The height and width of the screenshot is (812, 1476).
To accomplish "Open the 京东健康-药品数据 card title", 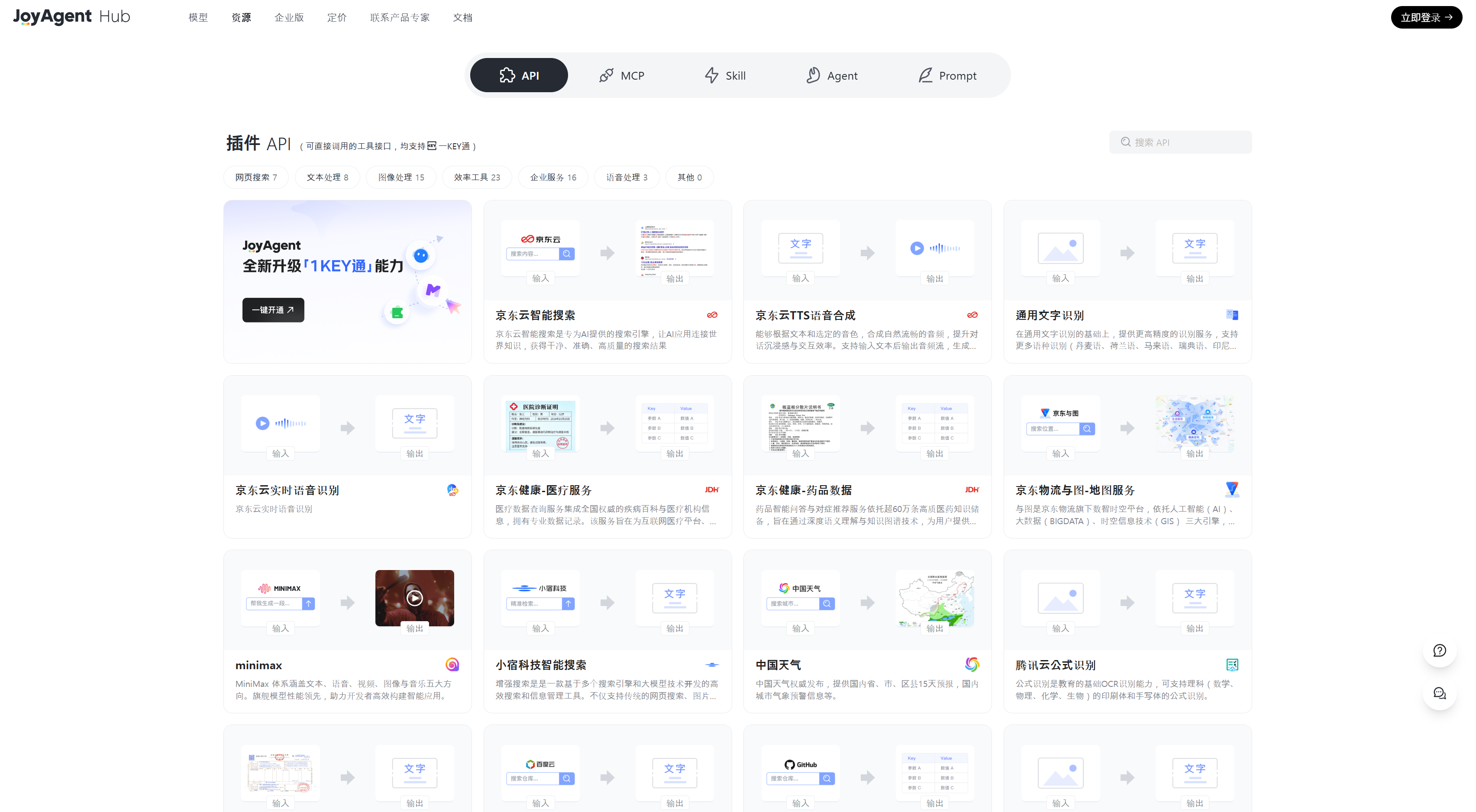I will [x=803, y=490].
